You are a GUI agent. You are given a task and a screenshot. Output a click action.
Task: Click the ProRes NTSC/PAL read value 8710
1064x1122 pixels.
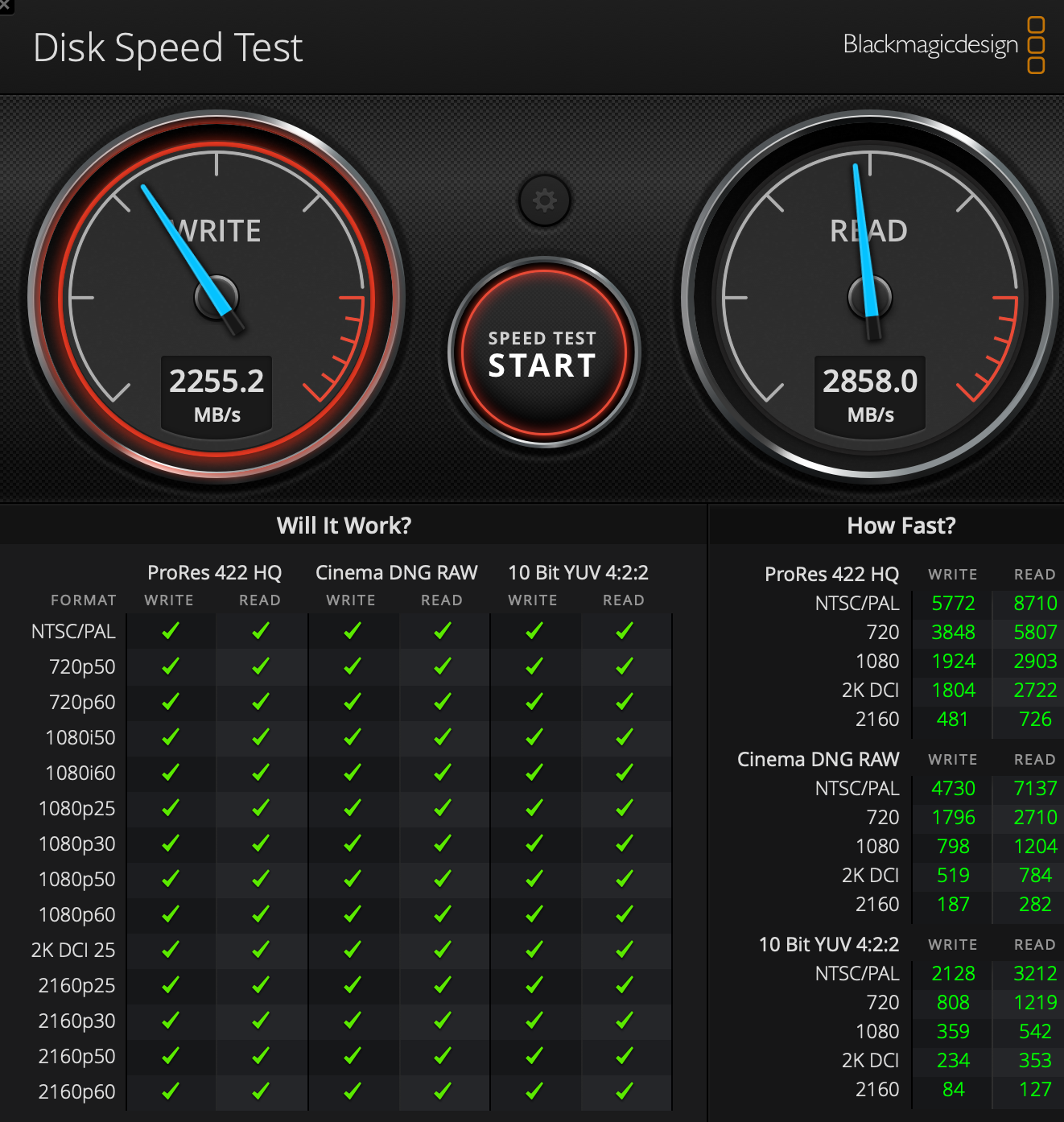click(1035, 603)
